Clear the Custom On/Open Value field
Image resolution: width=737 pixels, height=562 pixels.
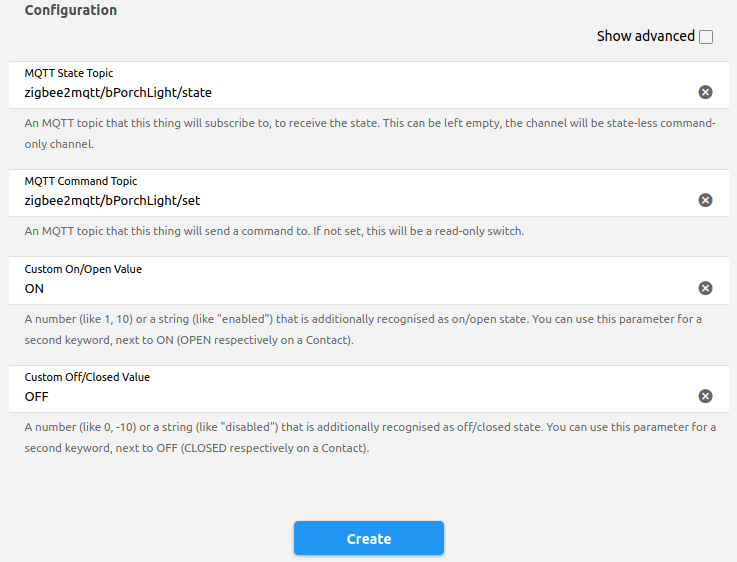pos(705,288)
